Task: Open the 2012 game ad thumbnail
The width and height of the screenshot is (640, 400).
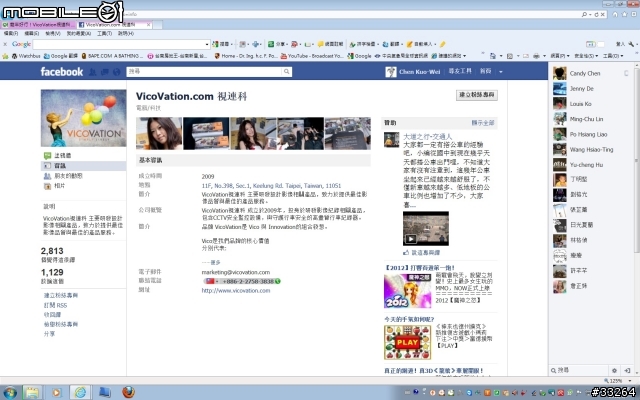Action: click(x=407, y=291)
